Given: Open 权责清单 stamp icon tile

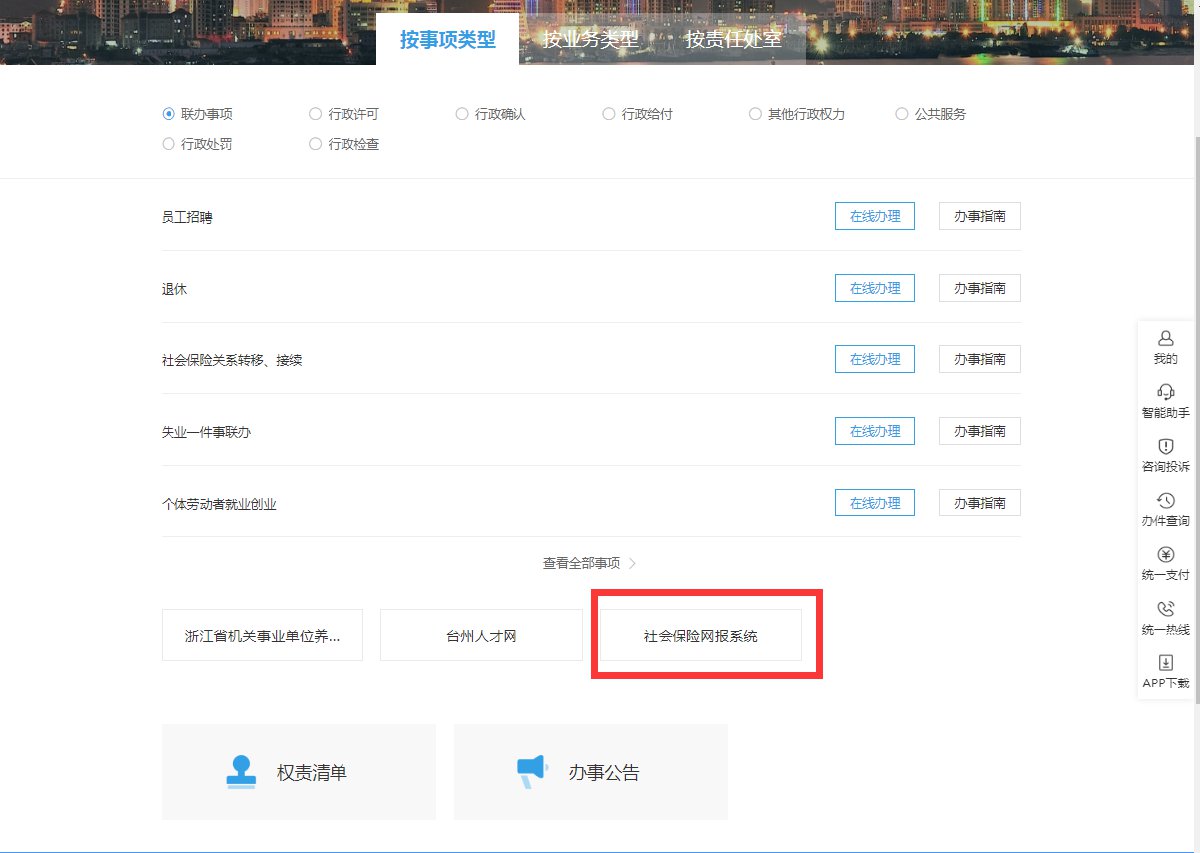Looking at the screenshot, I should pos(241,771).
